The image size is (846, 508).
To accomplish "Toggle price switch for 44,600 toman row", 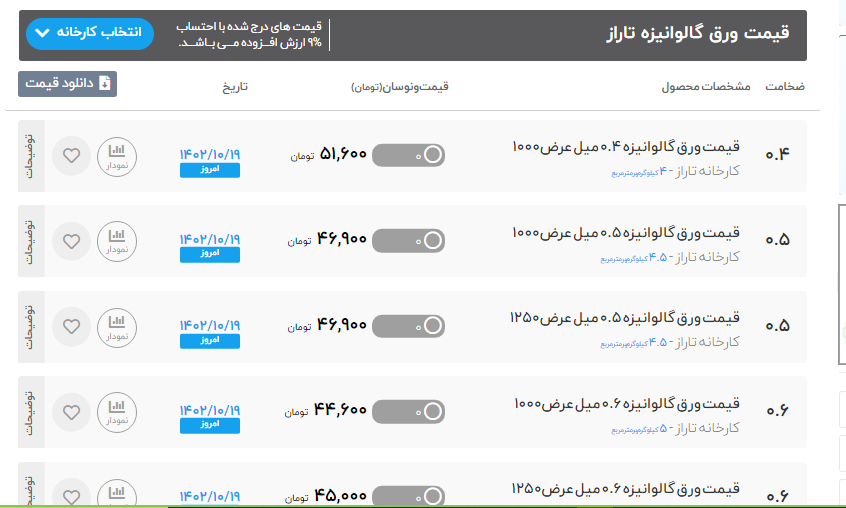I will [408, 410].
